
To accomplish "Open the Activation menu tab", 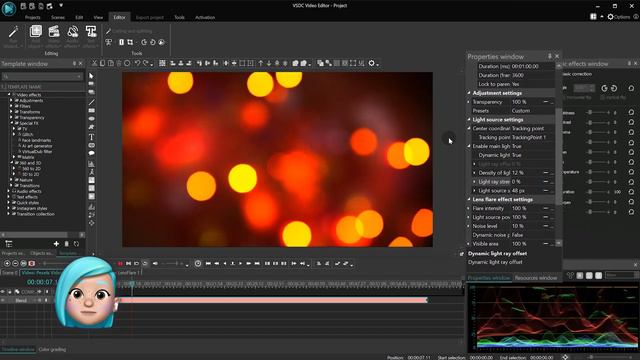I will click(205, 18).
